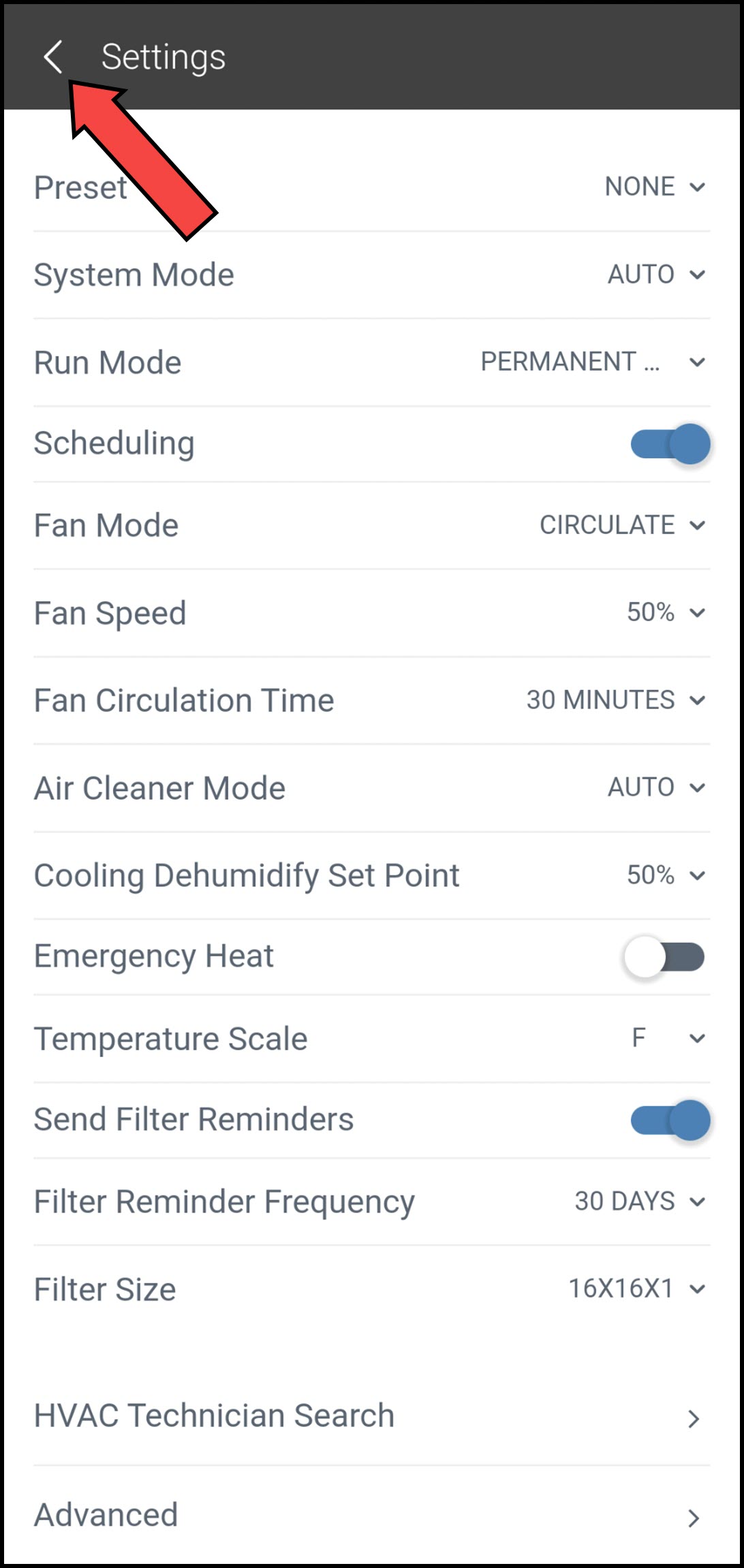Expand Fan Circulation Time 30 MINUTES dropdown
This screenshot has height=1568, width=744.
[x=615, y=700]
